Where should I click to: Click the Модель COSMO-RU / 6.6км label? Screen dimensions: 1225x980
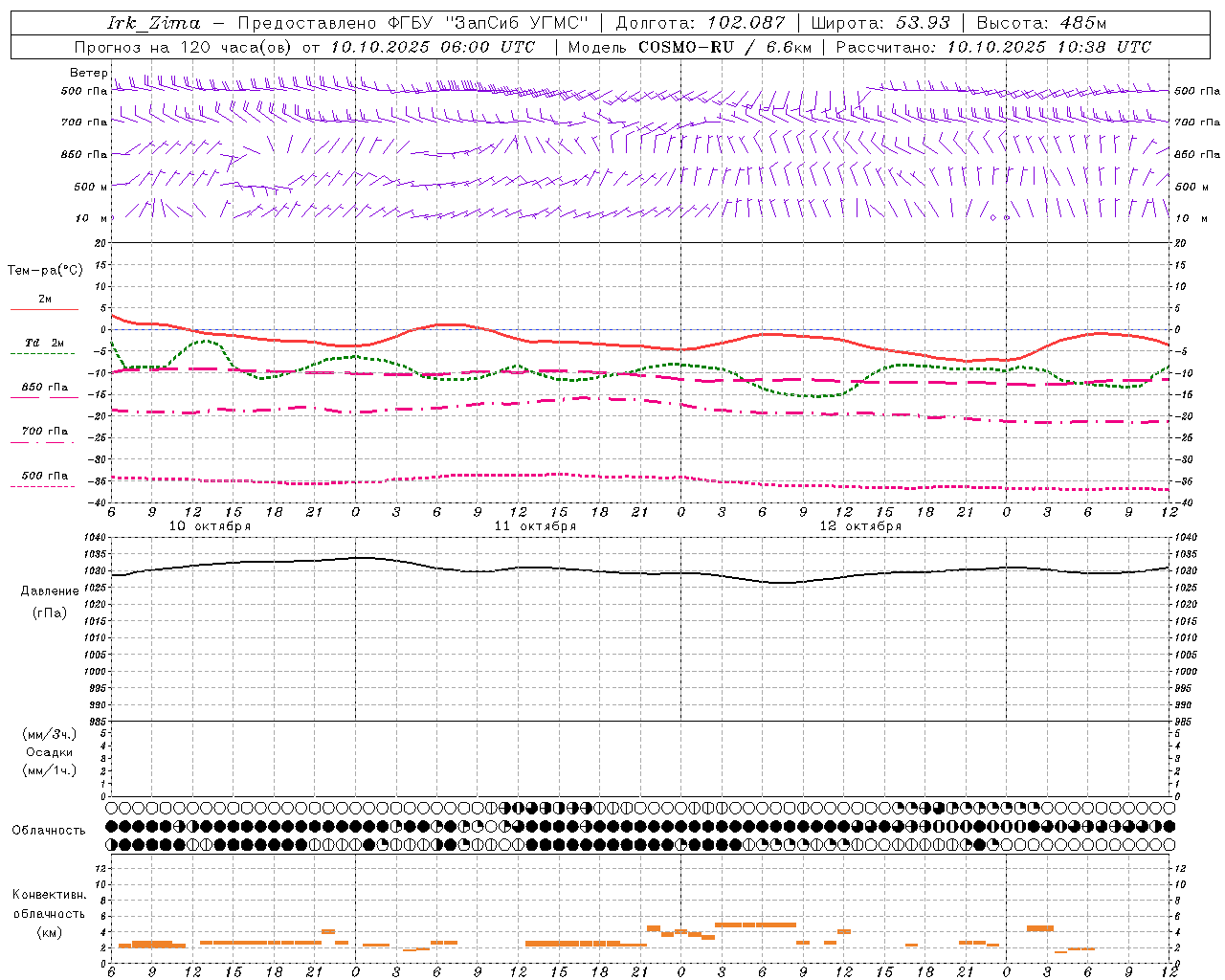coord(689,47)
